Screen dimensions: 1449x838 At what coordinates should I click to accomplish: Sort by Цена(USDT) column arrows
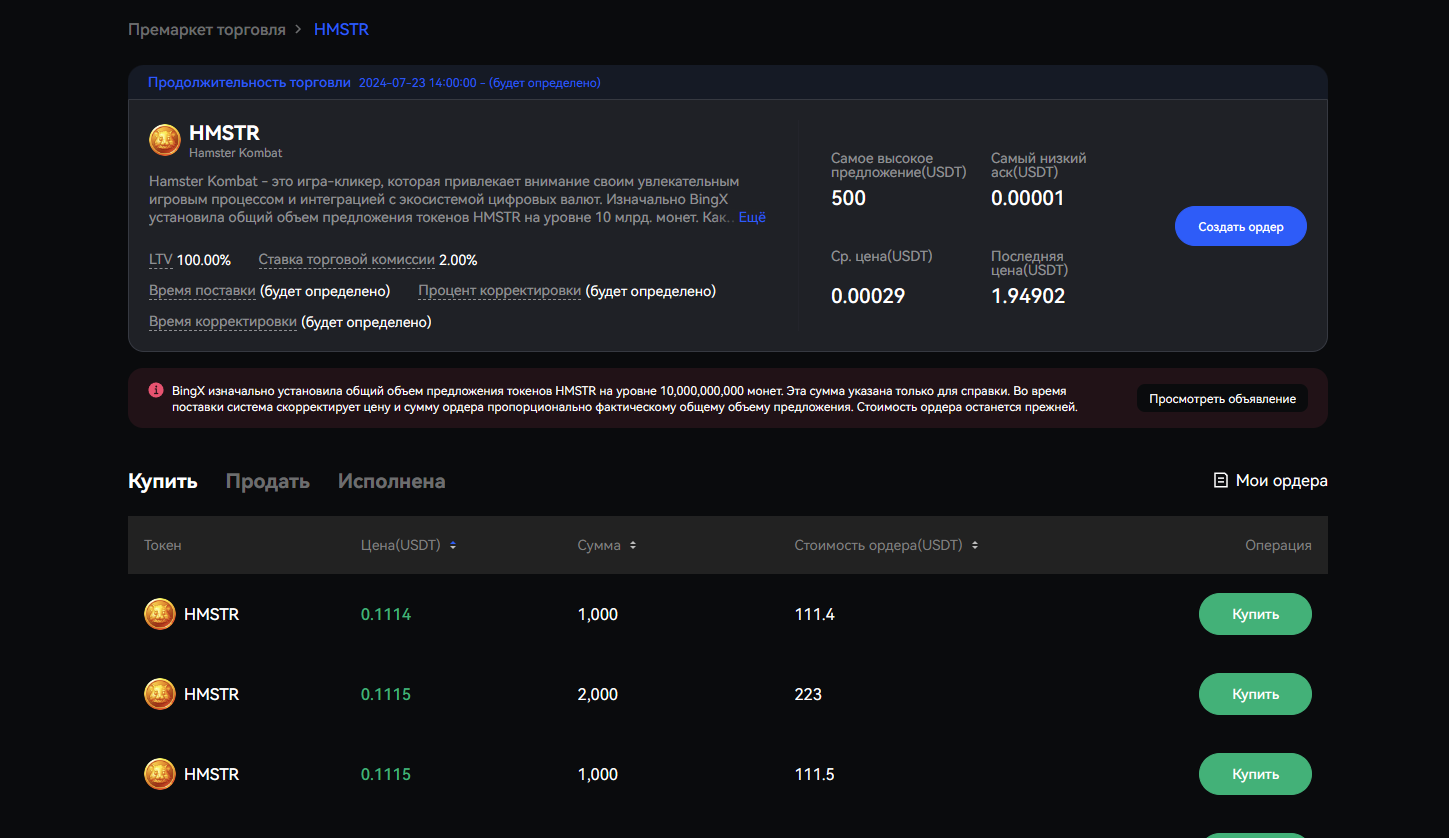453,545
